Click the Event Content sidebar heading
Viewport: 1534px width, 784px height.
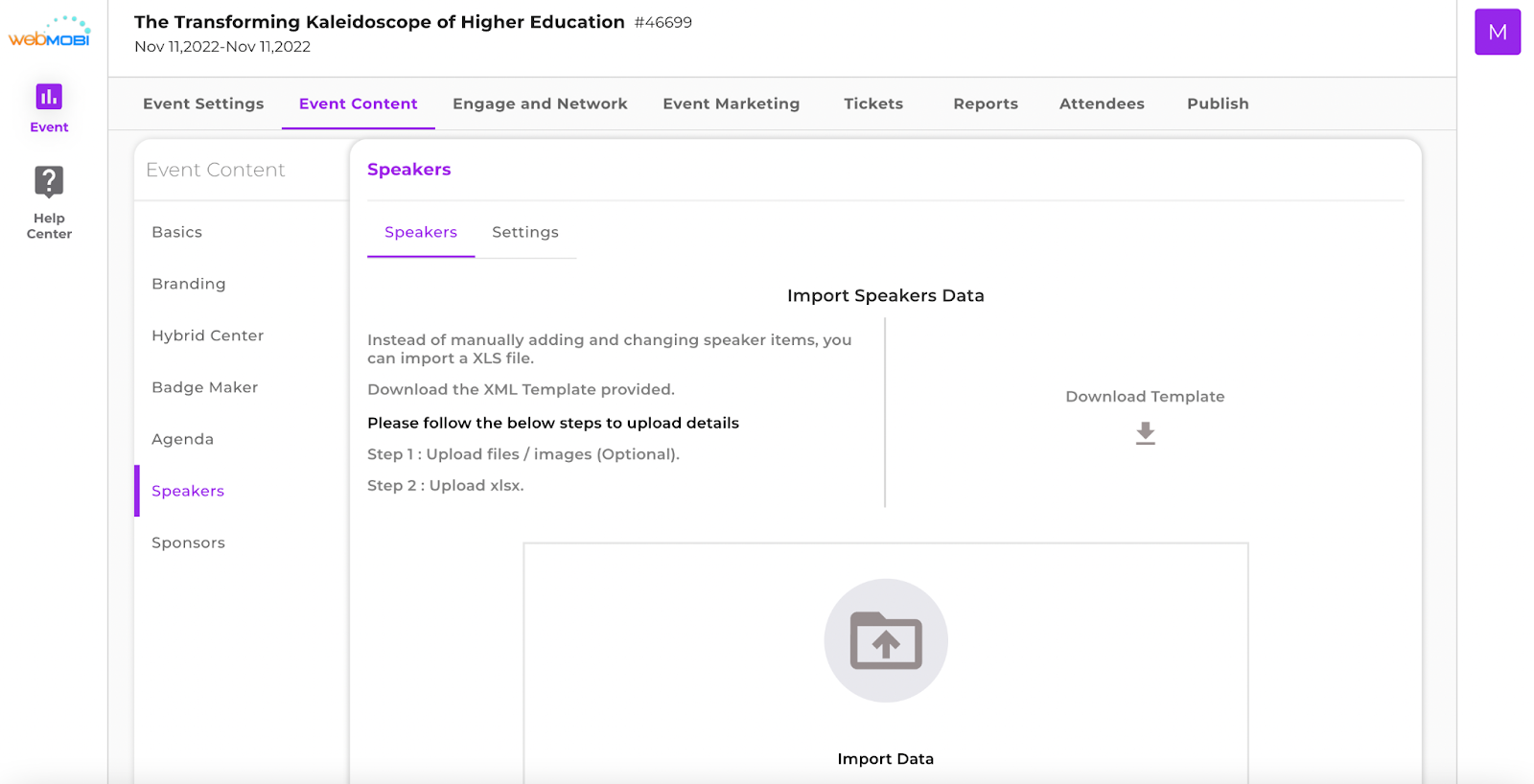tap(216, 170)
